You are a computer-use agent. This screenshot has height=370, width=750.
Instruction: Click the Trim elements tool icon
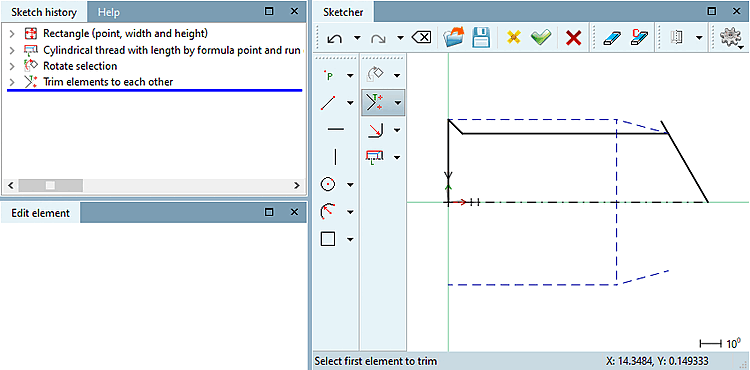click(375, 102)
